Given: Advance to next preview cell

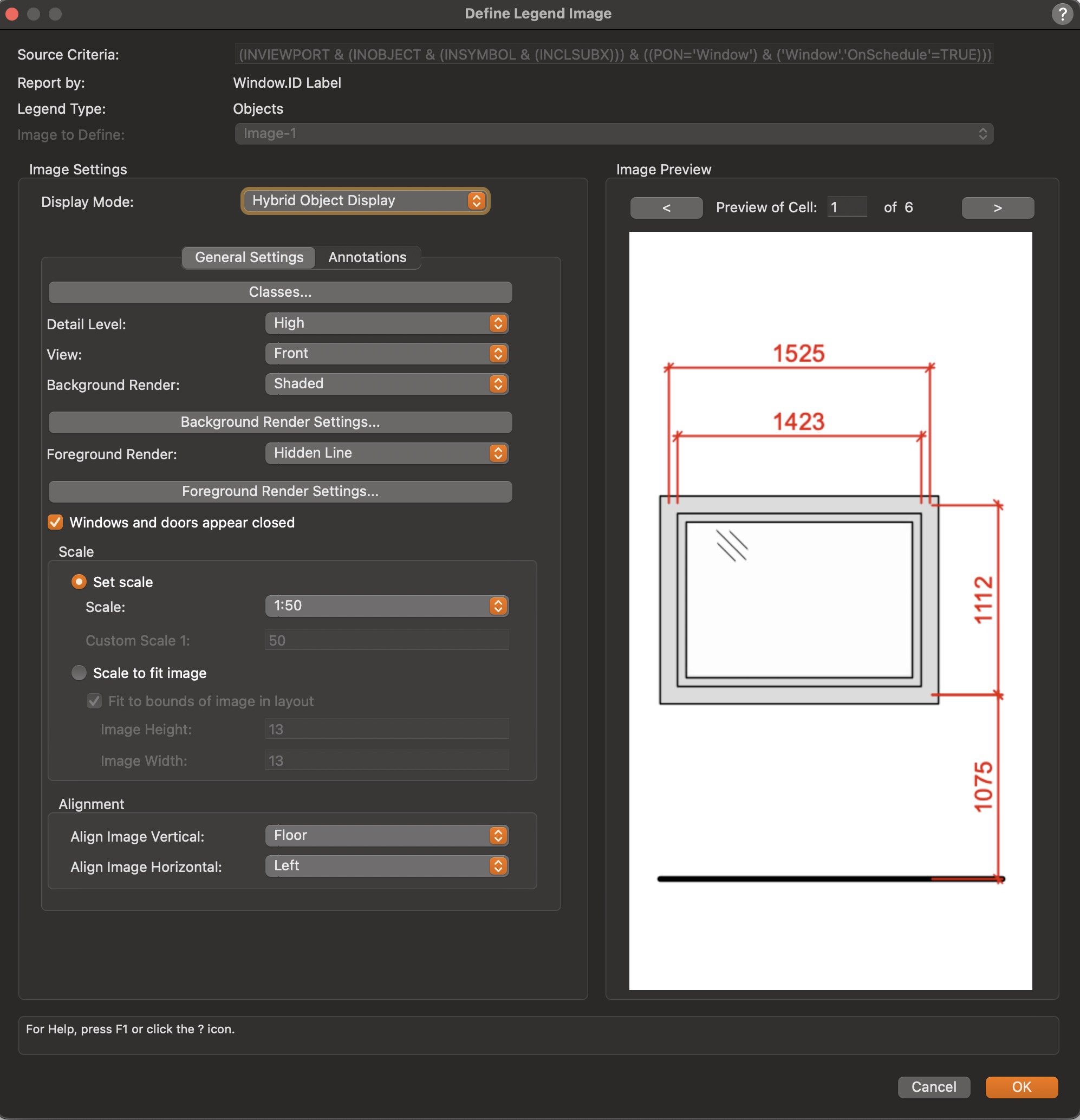Looking at the screenshot, I should click(997, 207).
